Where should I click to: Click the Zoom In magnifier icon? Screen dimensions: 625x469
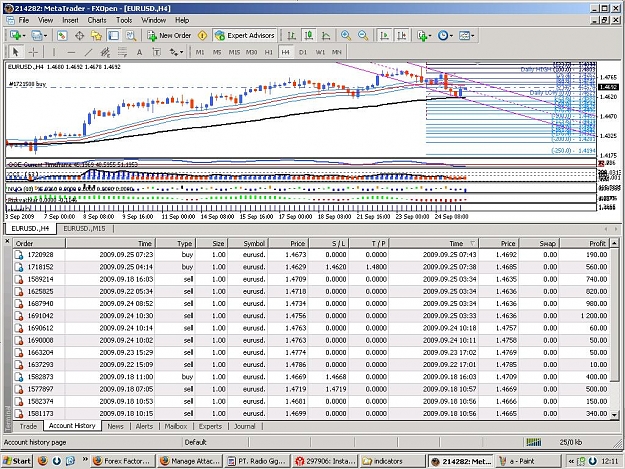(346, 36)
